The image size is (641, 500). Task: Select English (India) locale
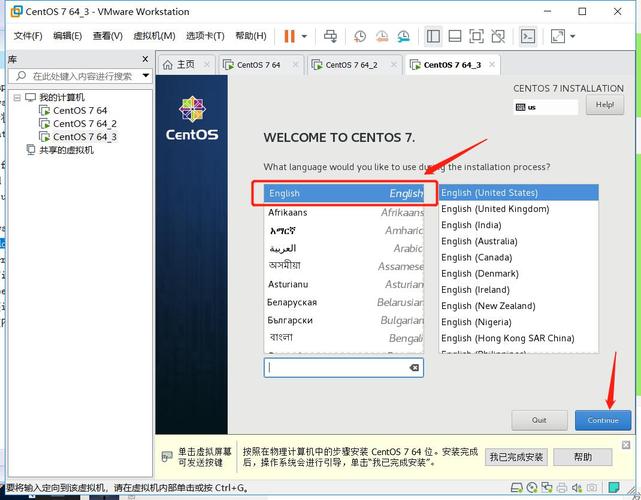pos(518,225)
